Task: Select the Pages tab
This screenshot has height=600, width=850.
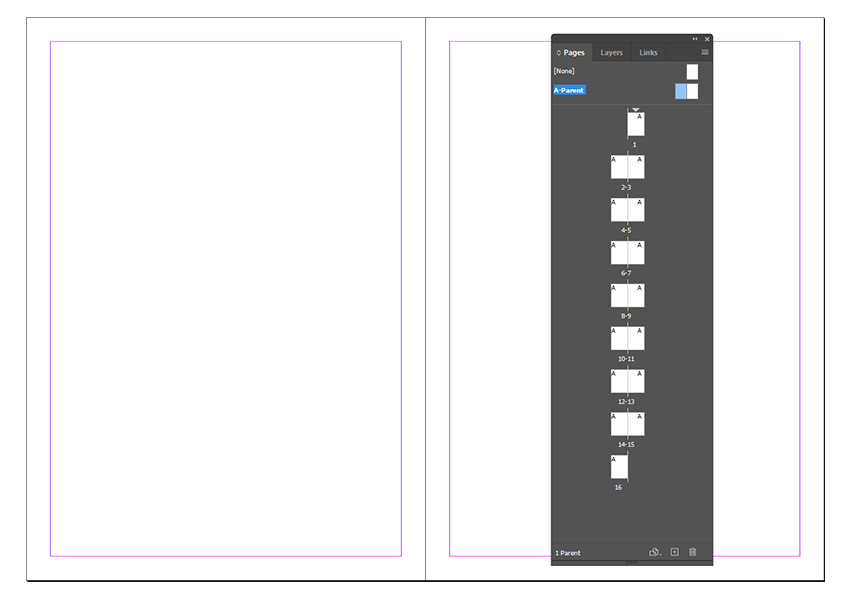Action: point(574,53)
